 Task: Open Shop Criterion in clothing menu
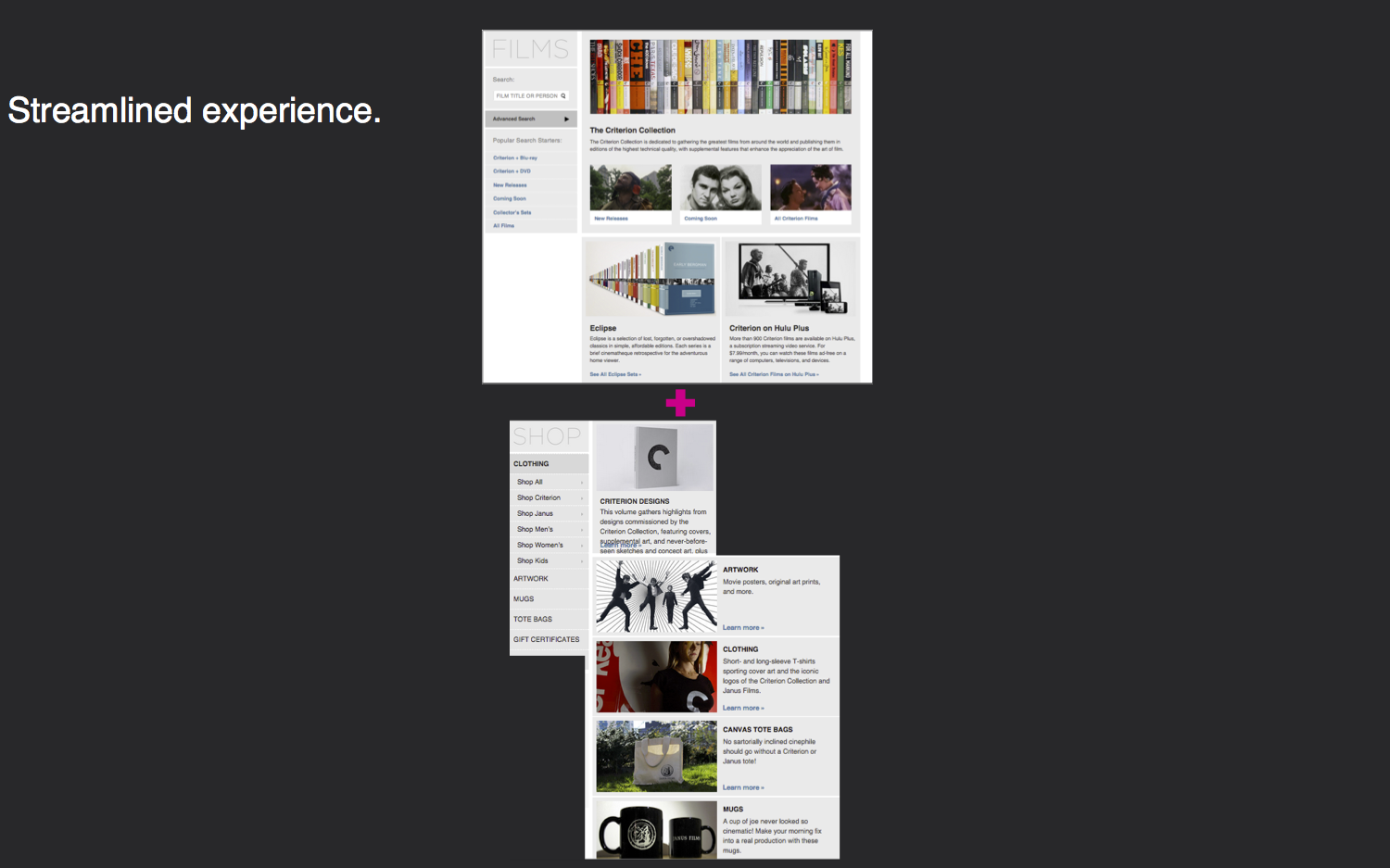pyautogui.click(x=538, y=497)
